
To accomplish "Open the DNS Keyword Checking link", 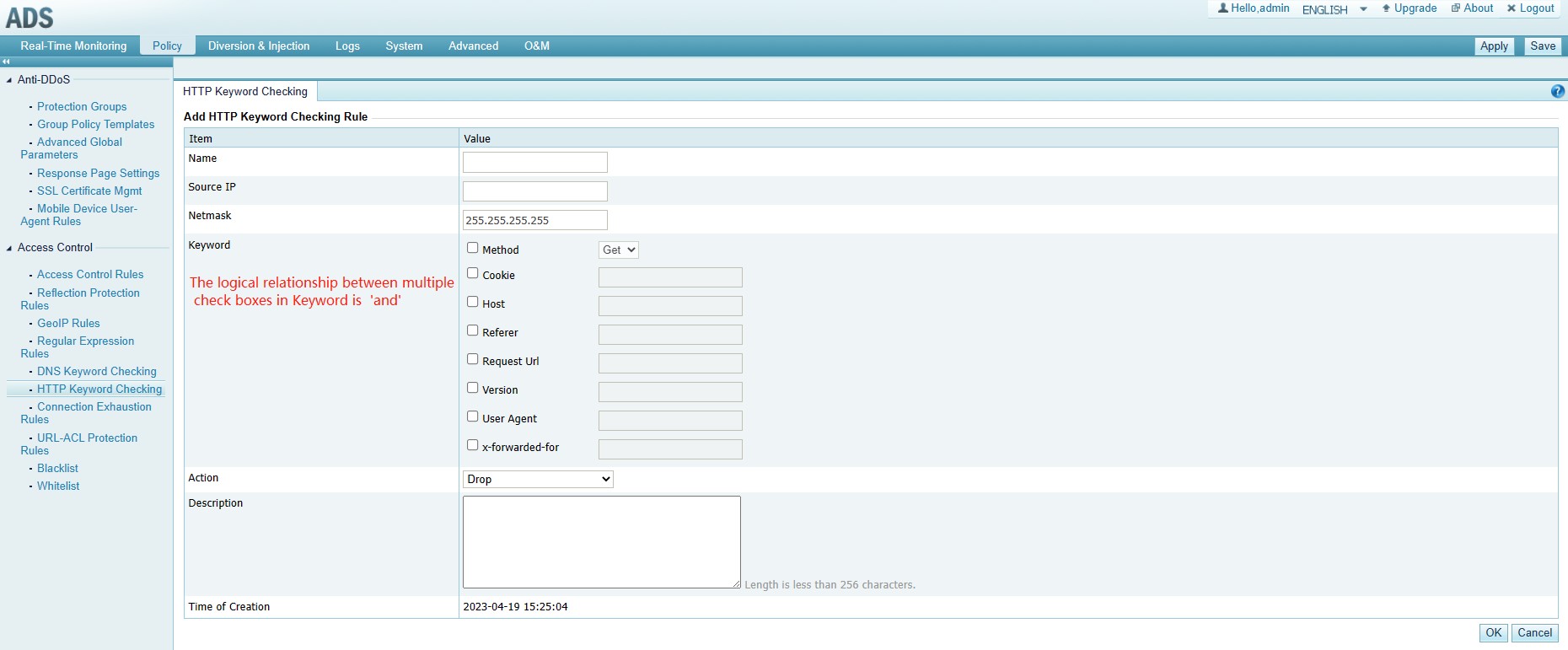I will coord(96,372).
